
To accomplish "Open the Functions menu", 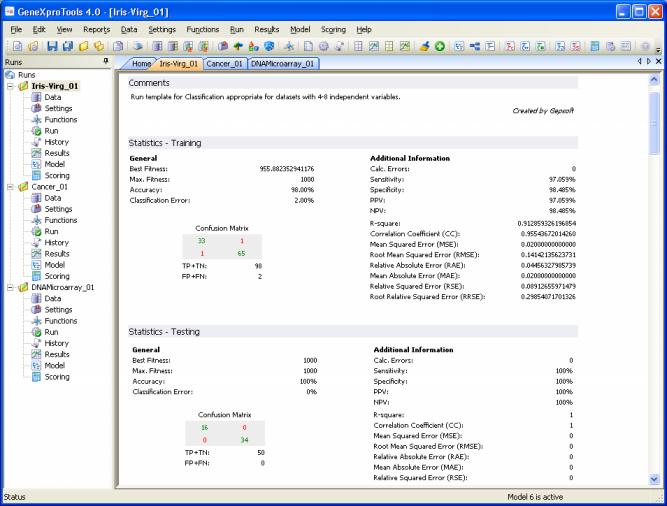I will coord(202,29).
